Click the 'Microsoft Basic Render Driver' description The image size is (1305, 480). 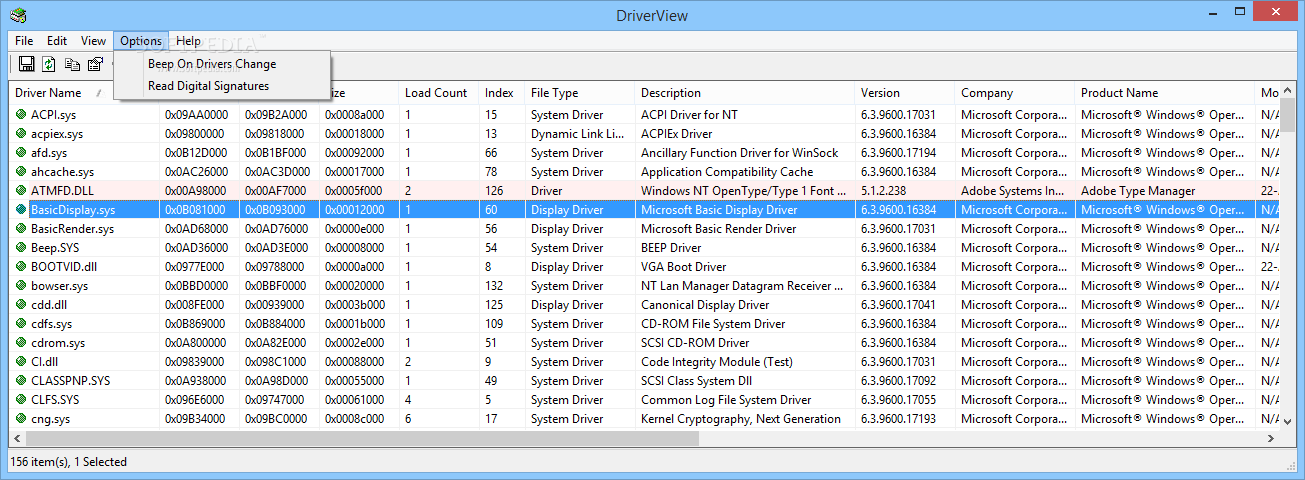[x=718, y=229]
